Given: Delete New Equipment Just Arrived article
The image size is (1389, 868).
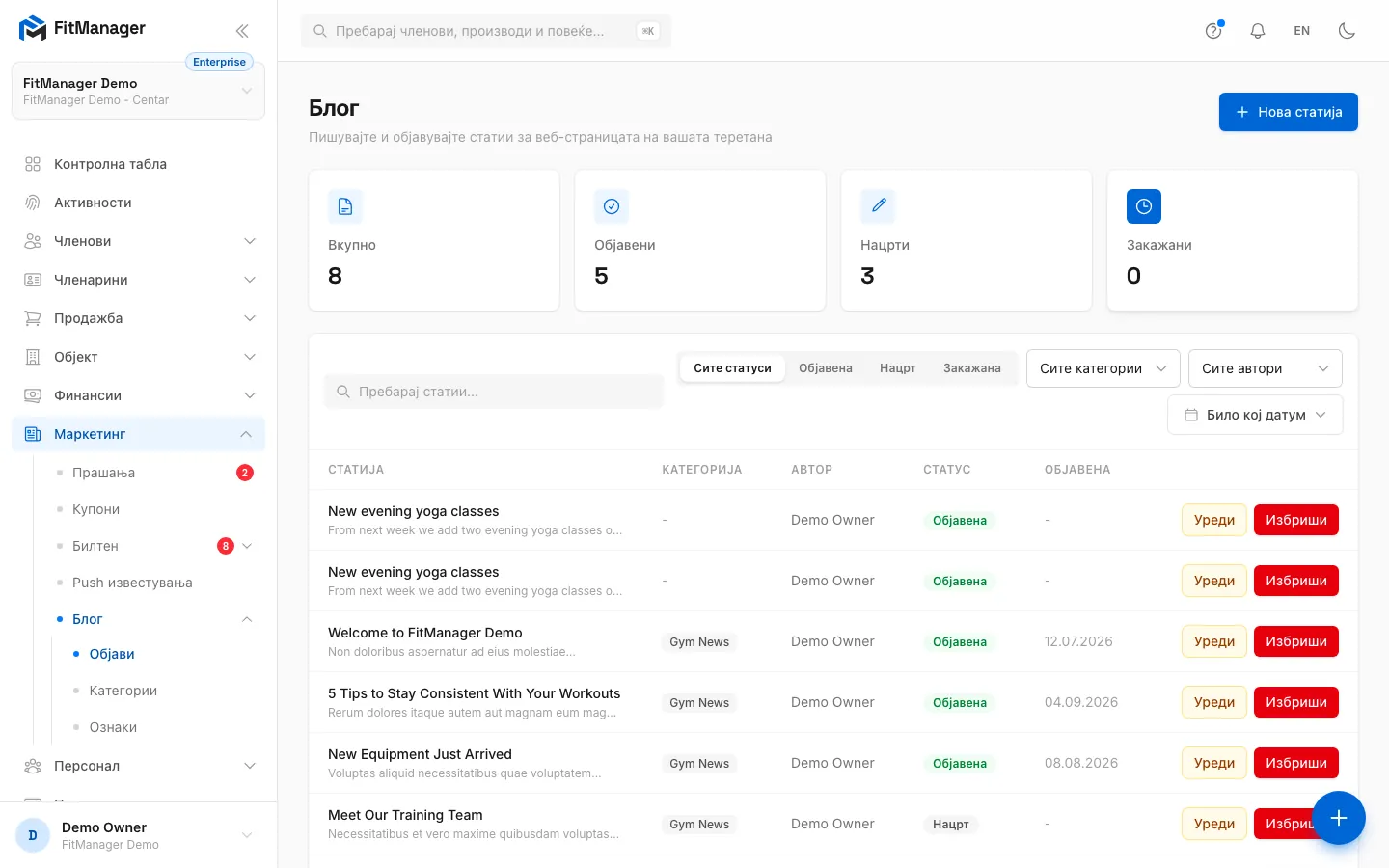Looking at the screenshot, I should pos(1296,763).
